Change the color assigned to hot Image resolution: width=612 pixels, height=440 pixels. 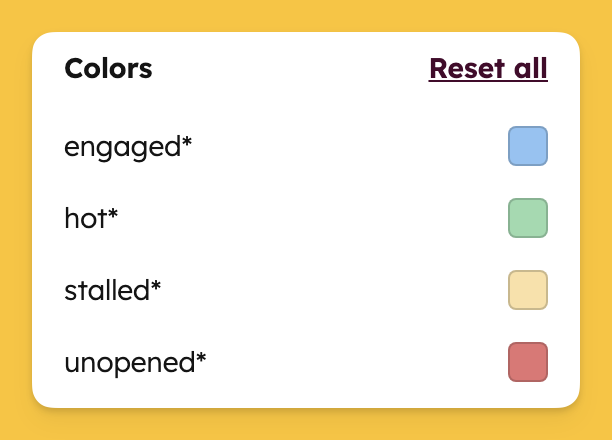point(528,218)
